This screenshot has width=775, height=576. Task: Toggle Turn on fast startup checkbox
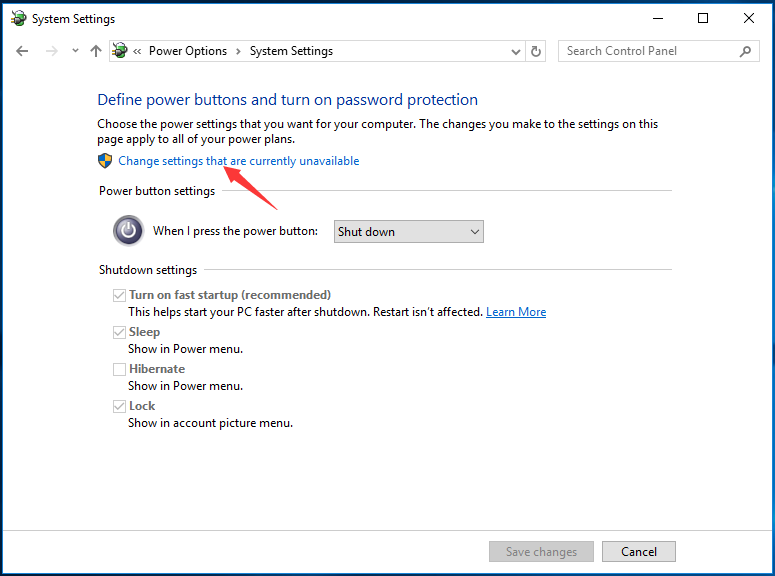[119, 295]
